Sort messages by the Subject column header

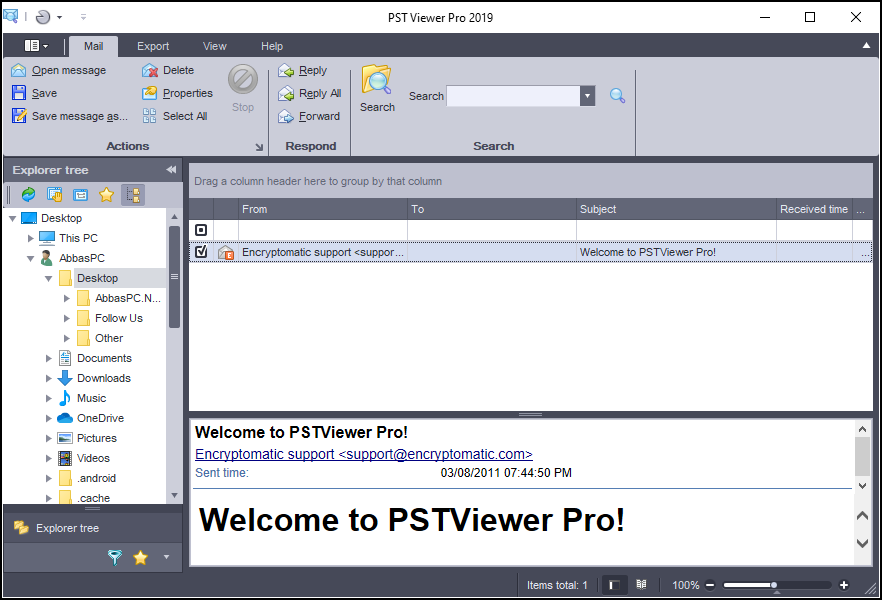pos(676,209)
